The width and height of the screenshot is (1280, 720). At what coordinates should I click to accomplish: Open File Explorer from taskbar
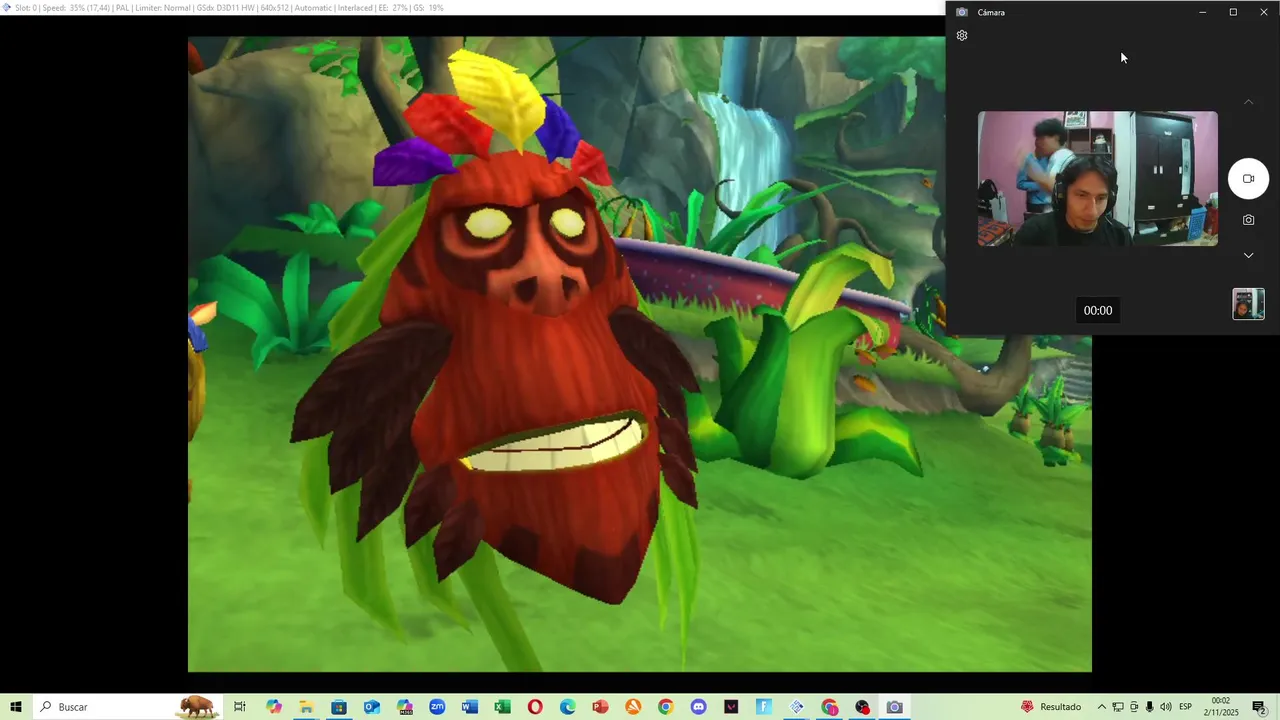(x=306, y=707)
